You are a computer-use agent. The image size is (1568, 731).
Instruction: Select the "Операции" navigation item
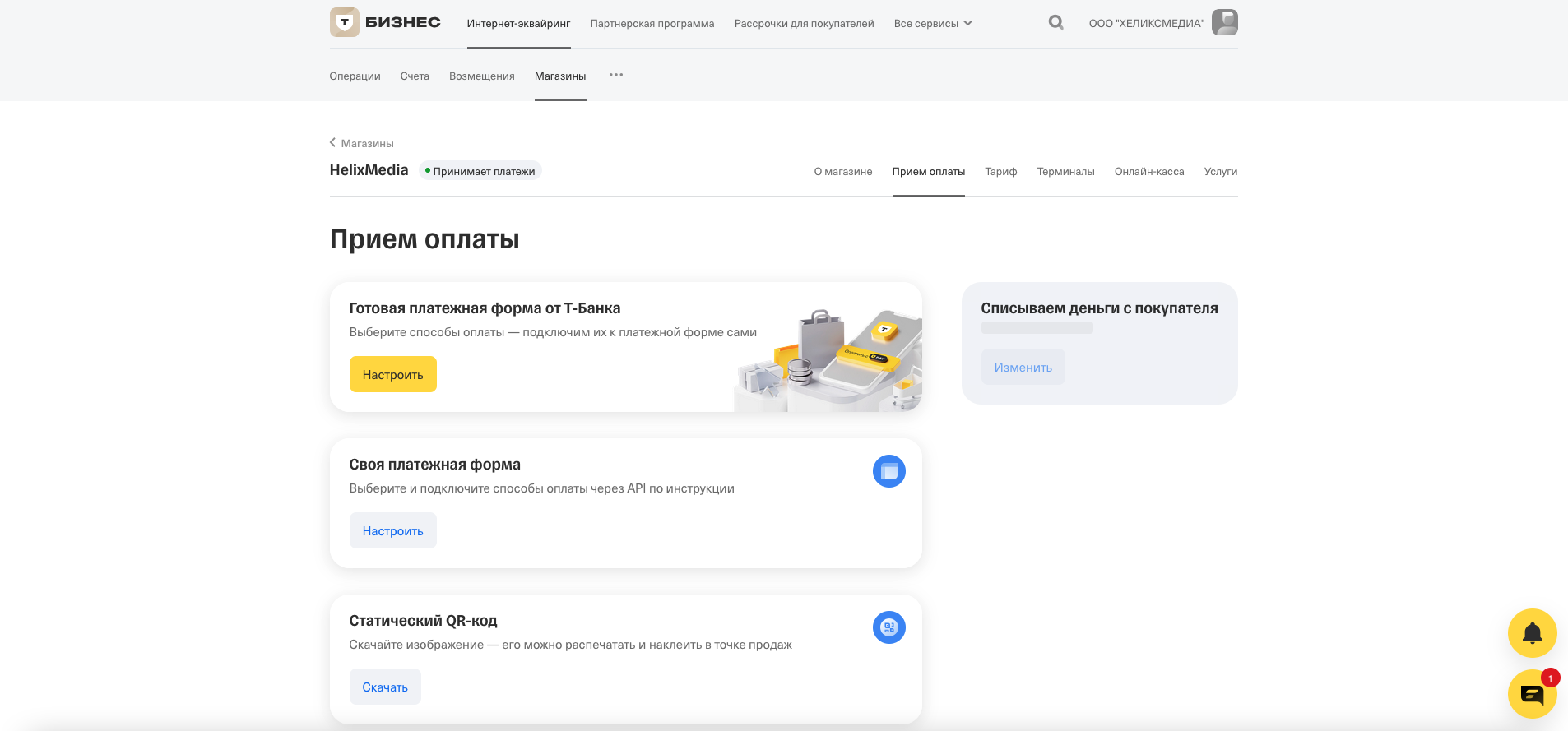pyautogui.click(x=355, y=76)
